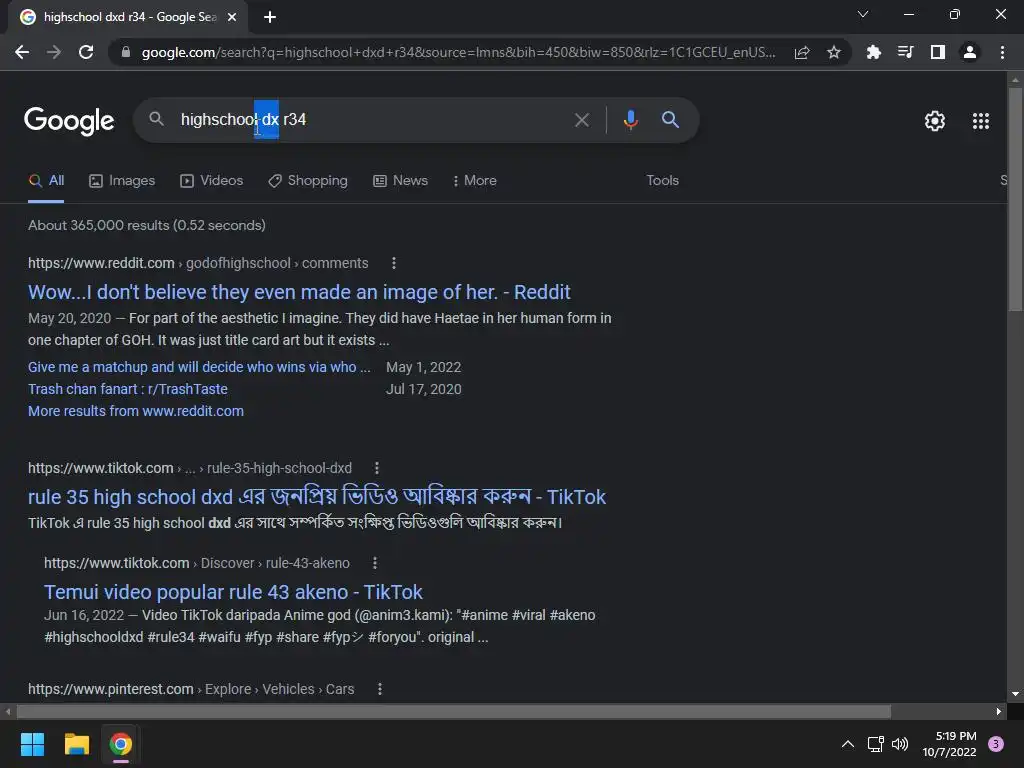Close the highschool dxd r34 browser tab
The height and width of the screenshot is (768, 1024).
(x=232, y=17)
